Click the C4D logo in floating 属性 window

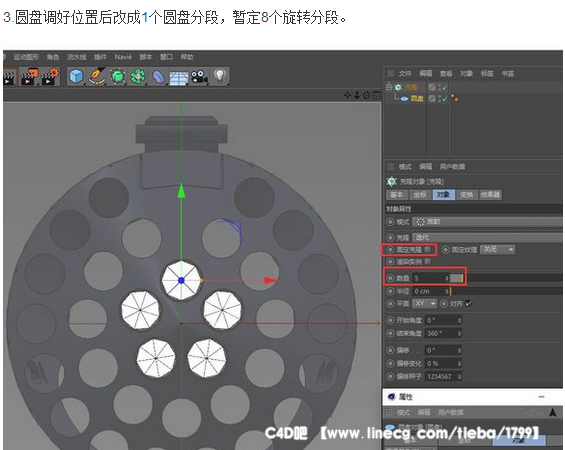(x=391, y=397)
